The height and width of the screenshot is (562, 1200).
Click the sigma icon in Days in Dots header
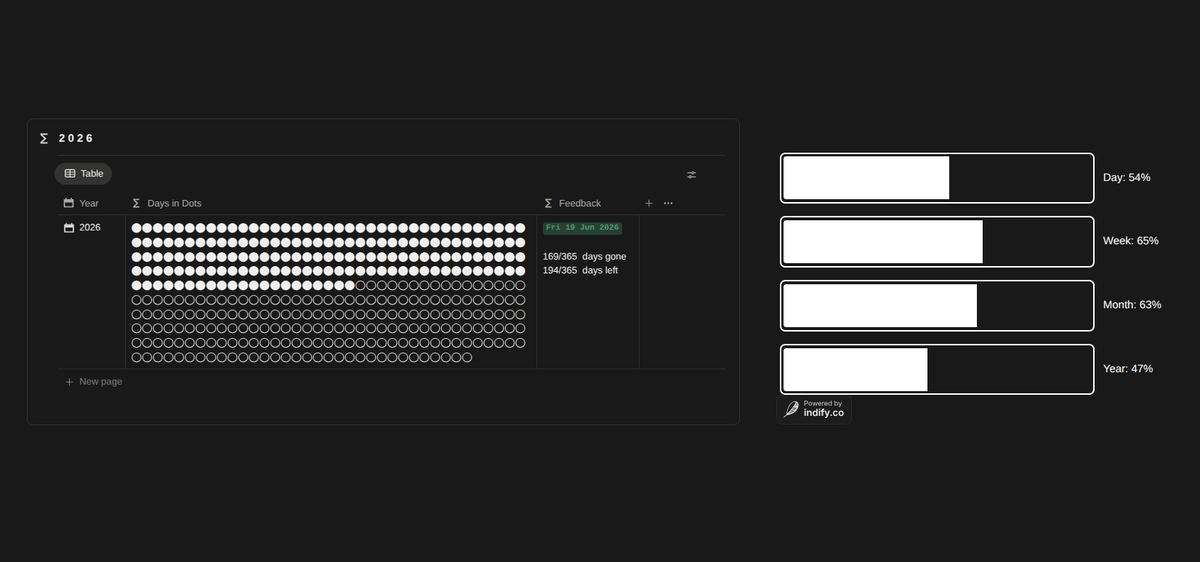click(137, 203)
